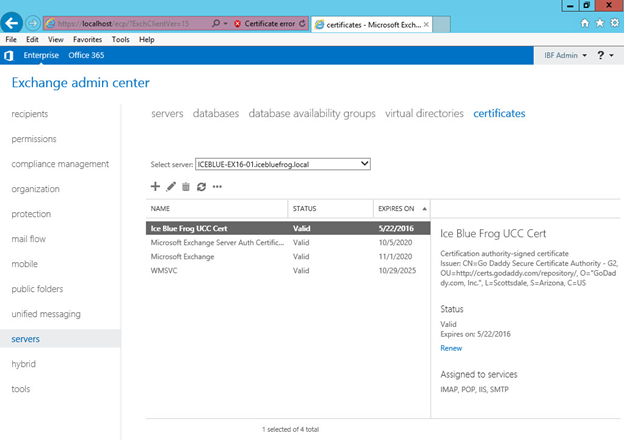Click the browser Forward arrow button

pos(33,23)
